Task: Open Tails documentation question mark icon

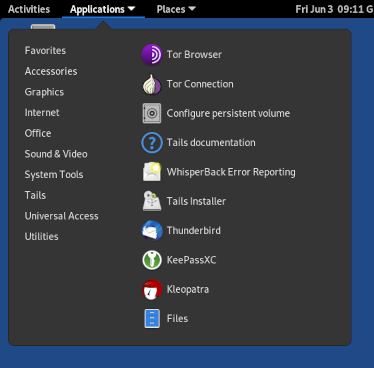Action: [152, 143]
